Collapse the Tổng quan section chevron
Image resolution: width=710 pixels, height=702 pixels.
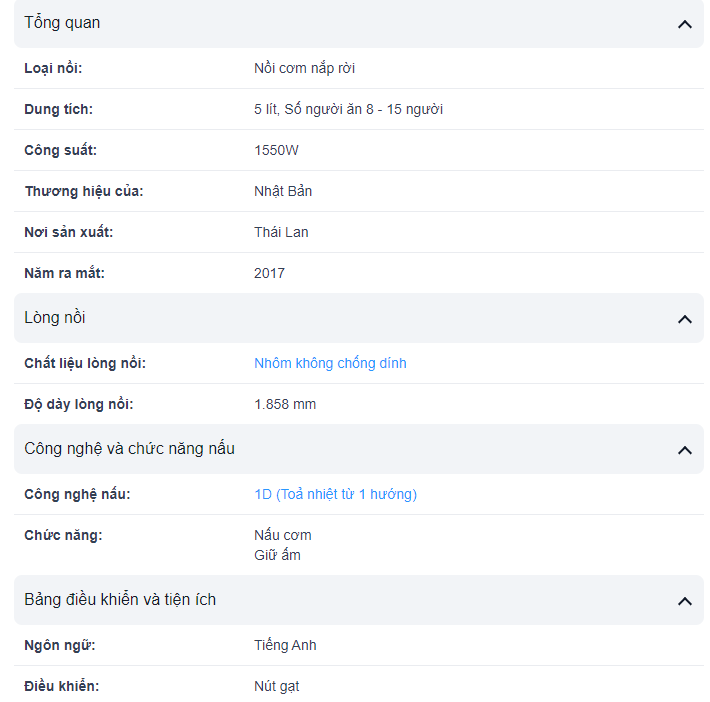coord(684,24)
